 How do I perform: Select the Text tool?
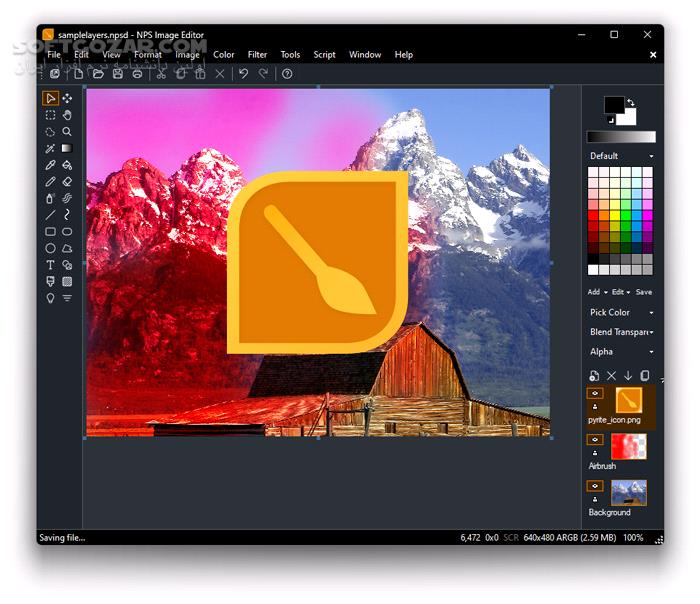coord(50,265)
